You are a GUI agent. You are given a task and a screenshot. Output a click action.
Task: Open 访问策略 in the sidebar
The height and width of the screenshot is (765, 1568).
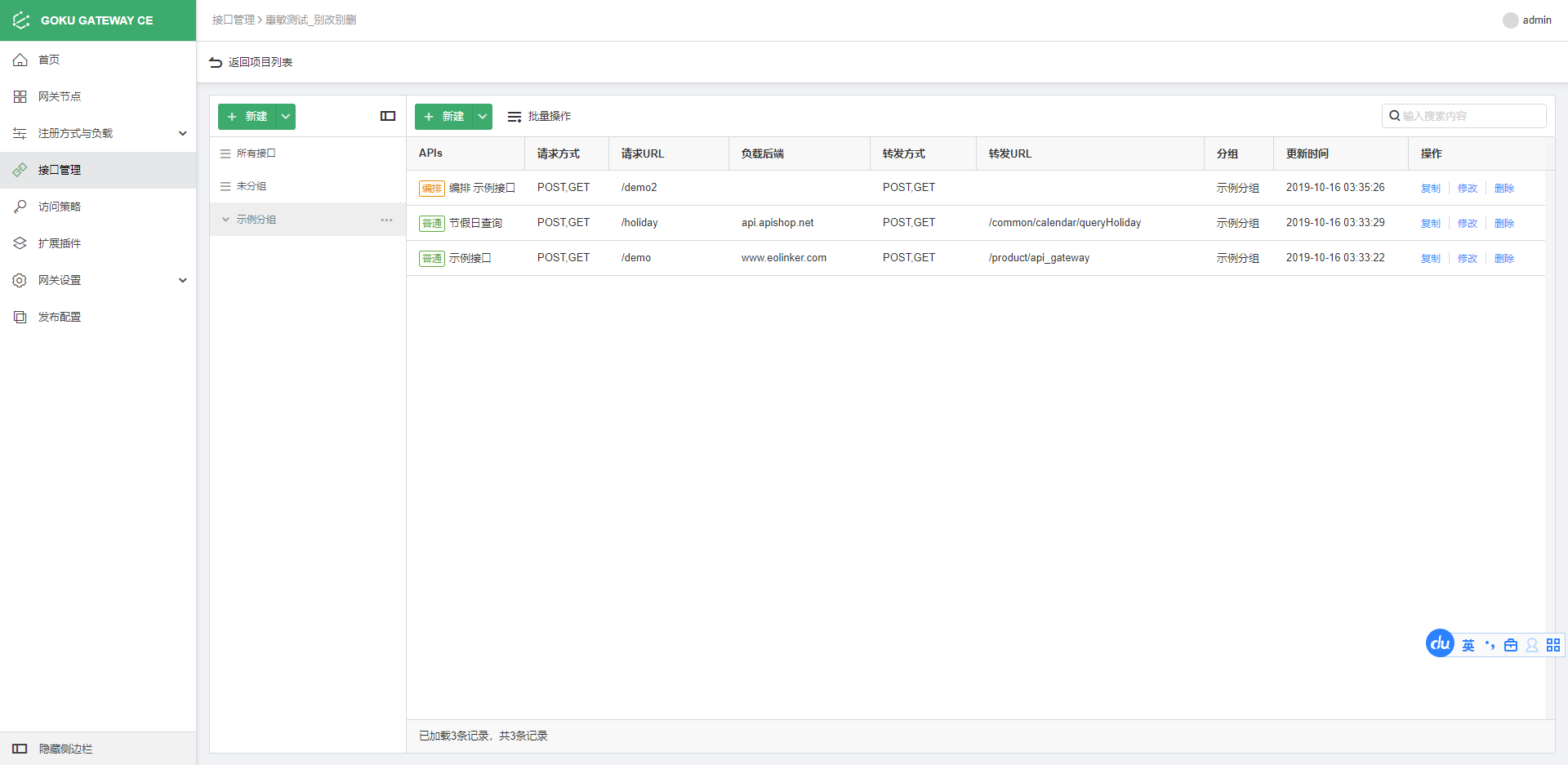(x=98, y=207)
